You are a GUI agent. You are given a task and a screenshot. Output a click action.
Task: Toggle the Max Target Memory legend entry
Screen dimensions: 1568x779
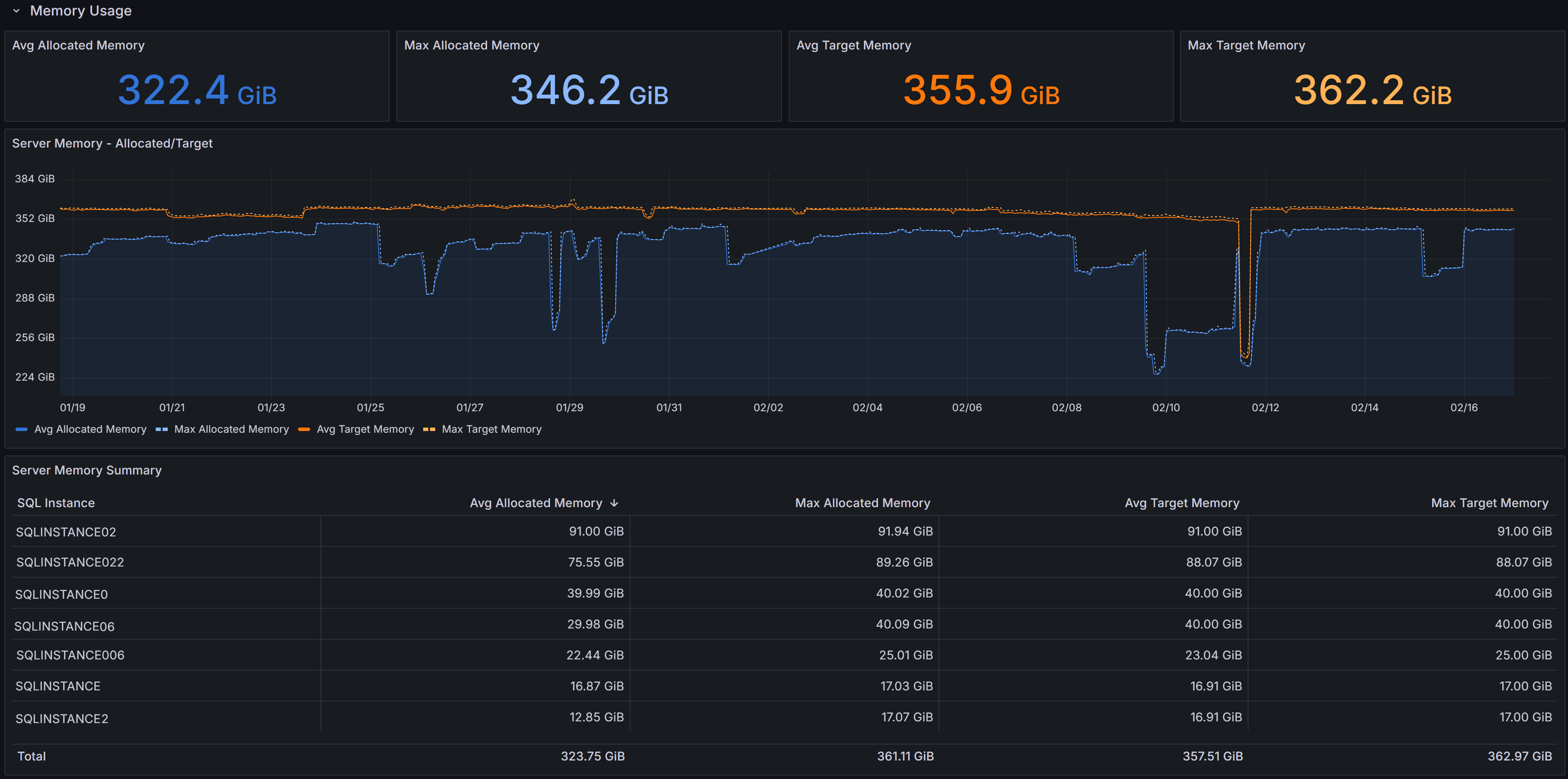[491, 429]
